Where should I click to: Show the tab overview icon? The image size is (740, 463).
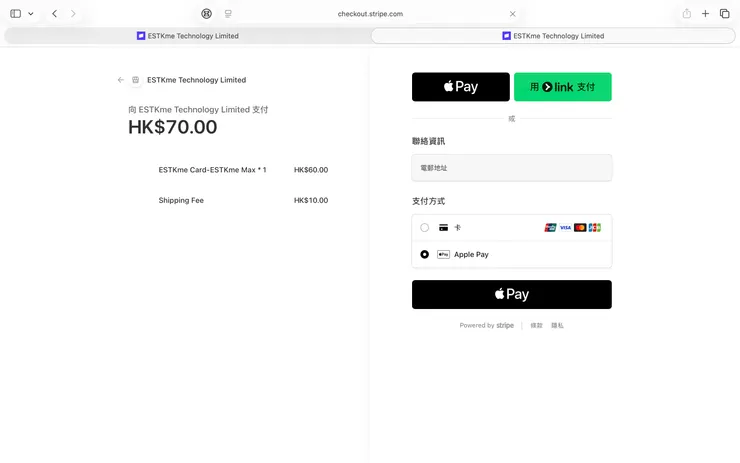724,14
